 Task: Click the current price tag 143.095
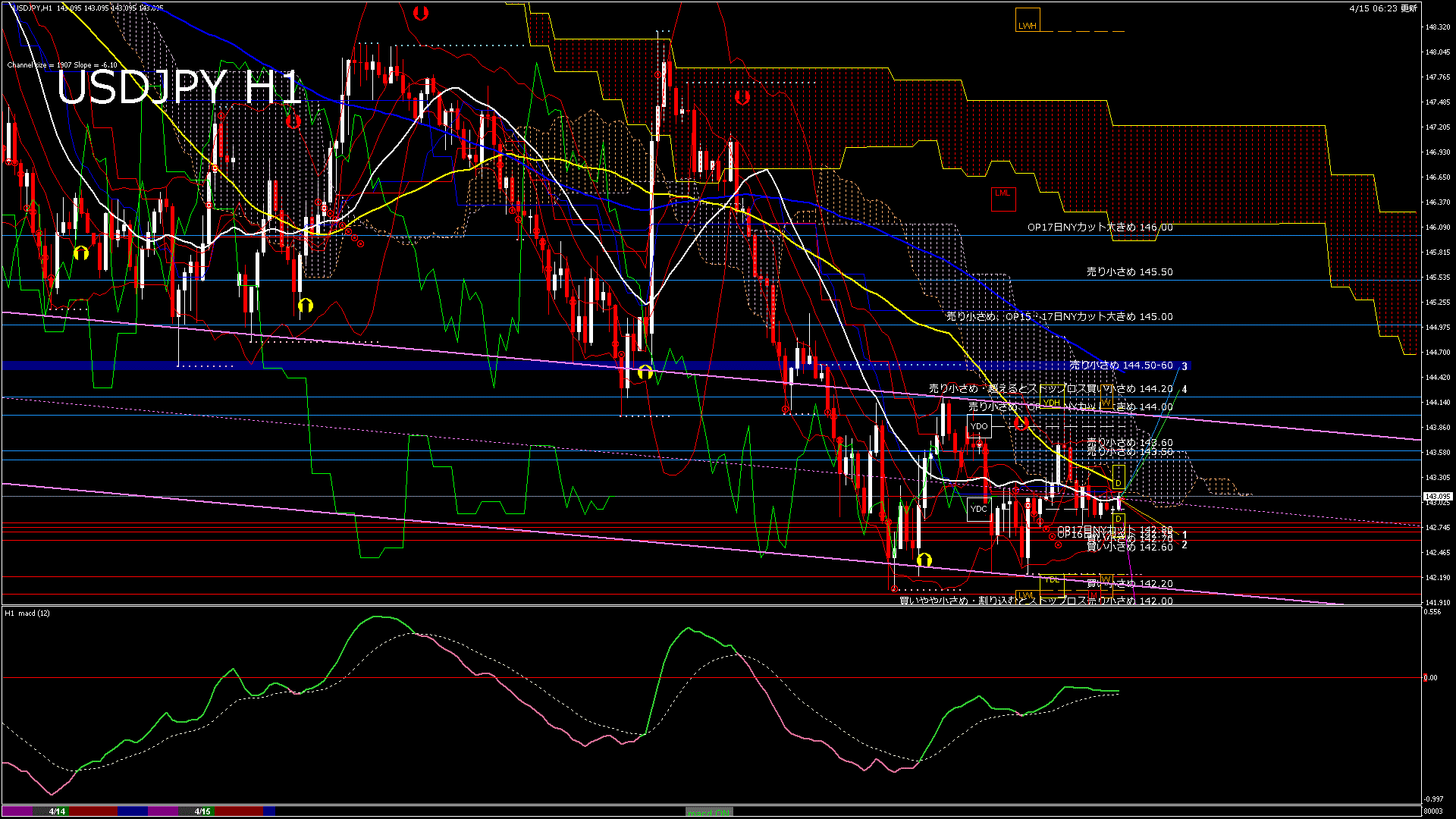[x=1438, y=497]
